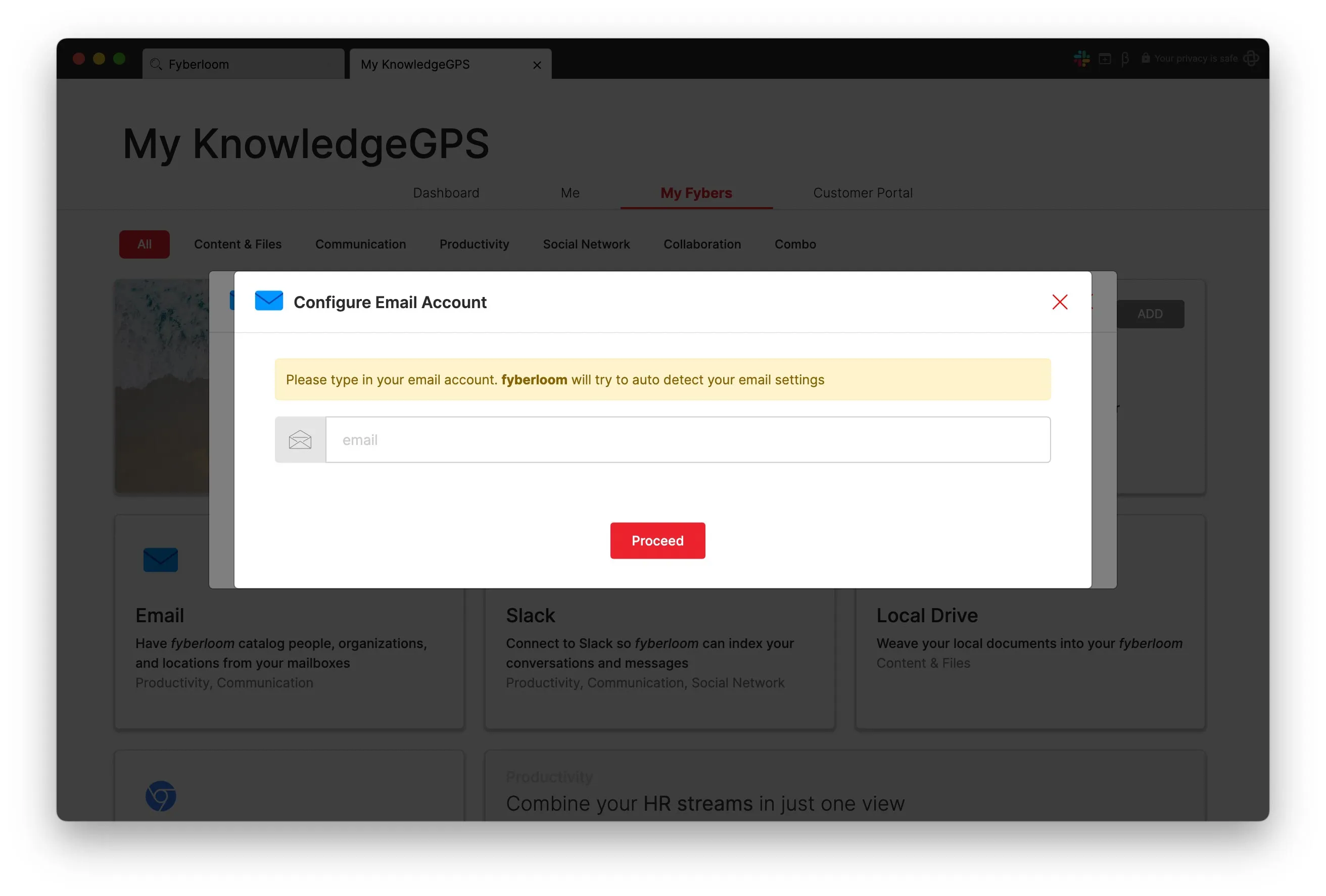Click the 'Your privacy is safe' text

click(1196, 58)
